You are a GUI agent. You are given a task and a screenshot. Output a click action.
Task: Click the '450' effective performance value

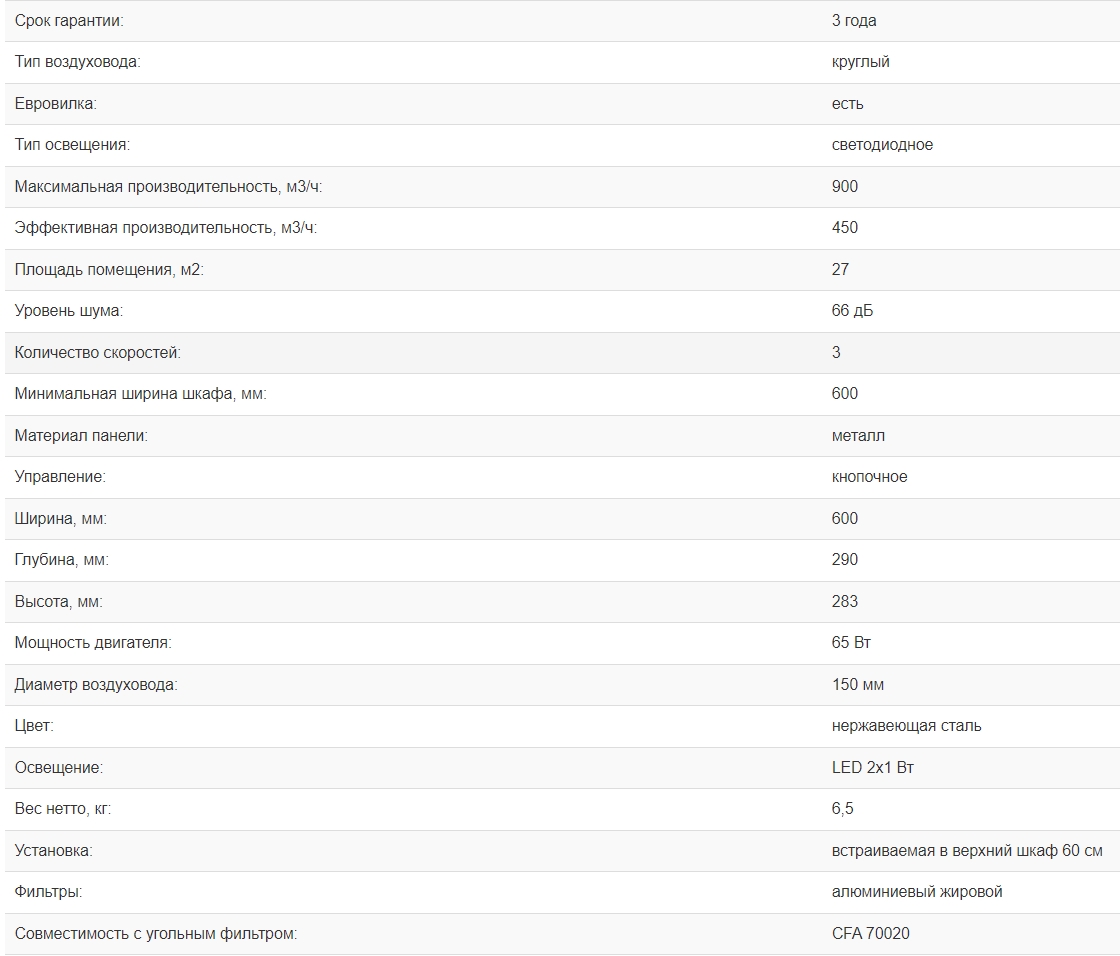pos(844,228)
